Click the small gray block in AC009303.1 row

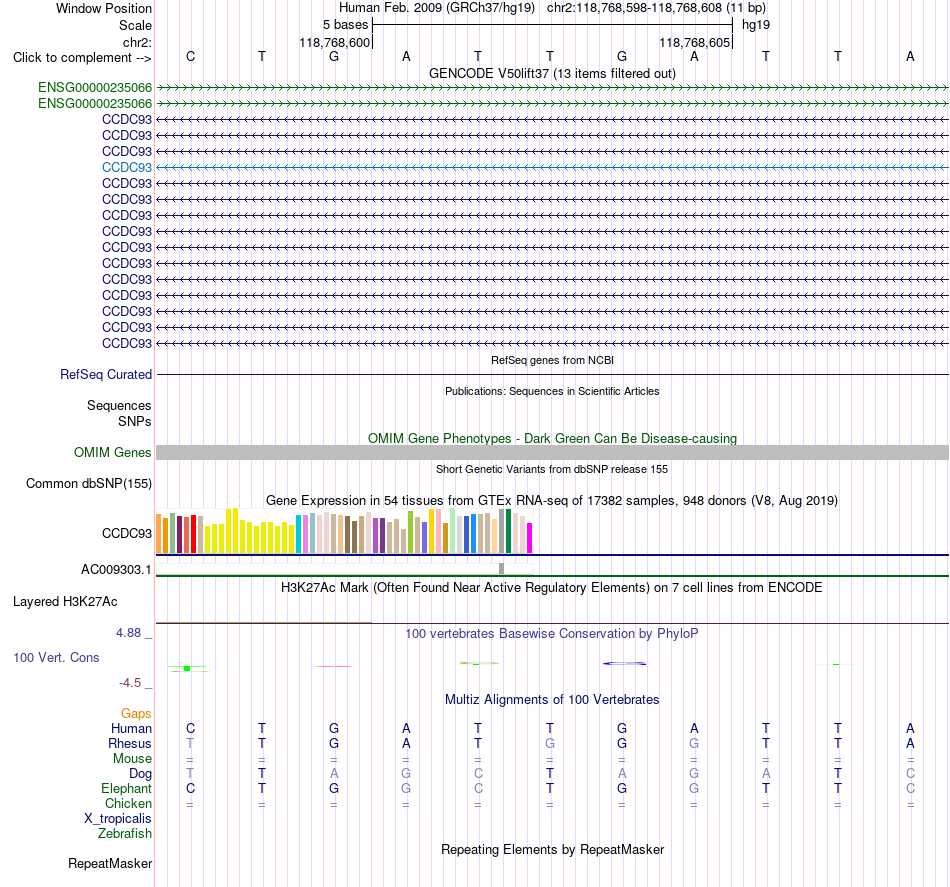(501, 568)
